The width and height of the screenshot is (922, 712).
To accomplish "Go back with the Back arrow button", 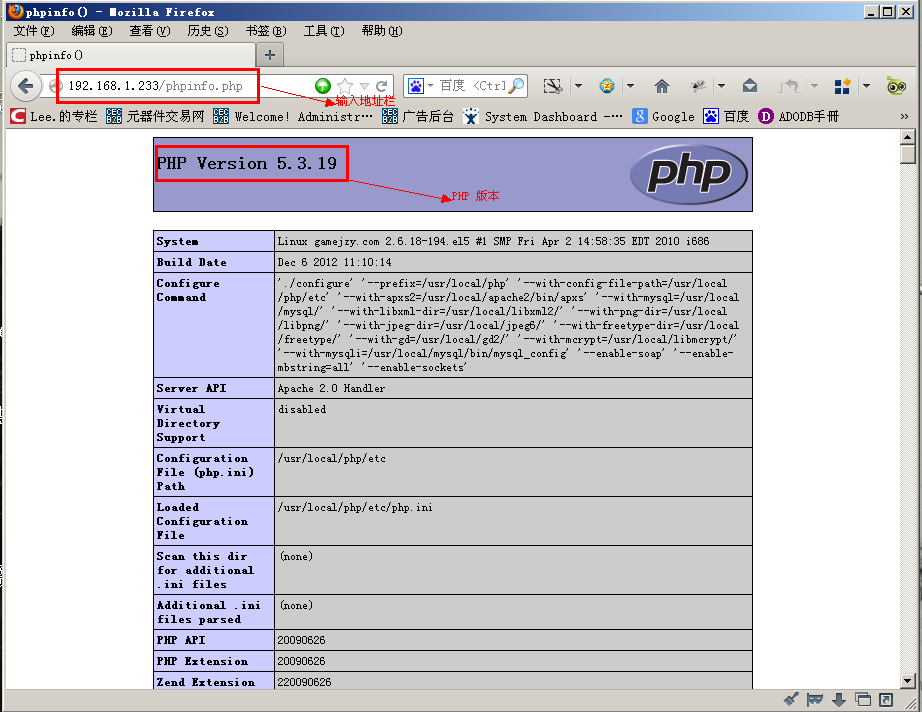I will point(25,86).
